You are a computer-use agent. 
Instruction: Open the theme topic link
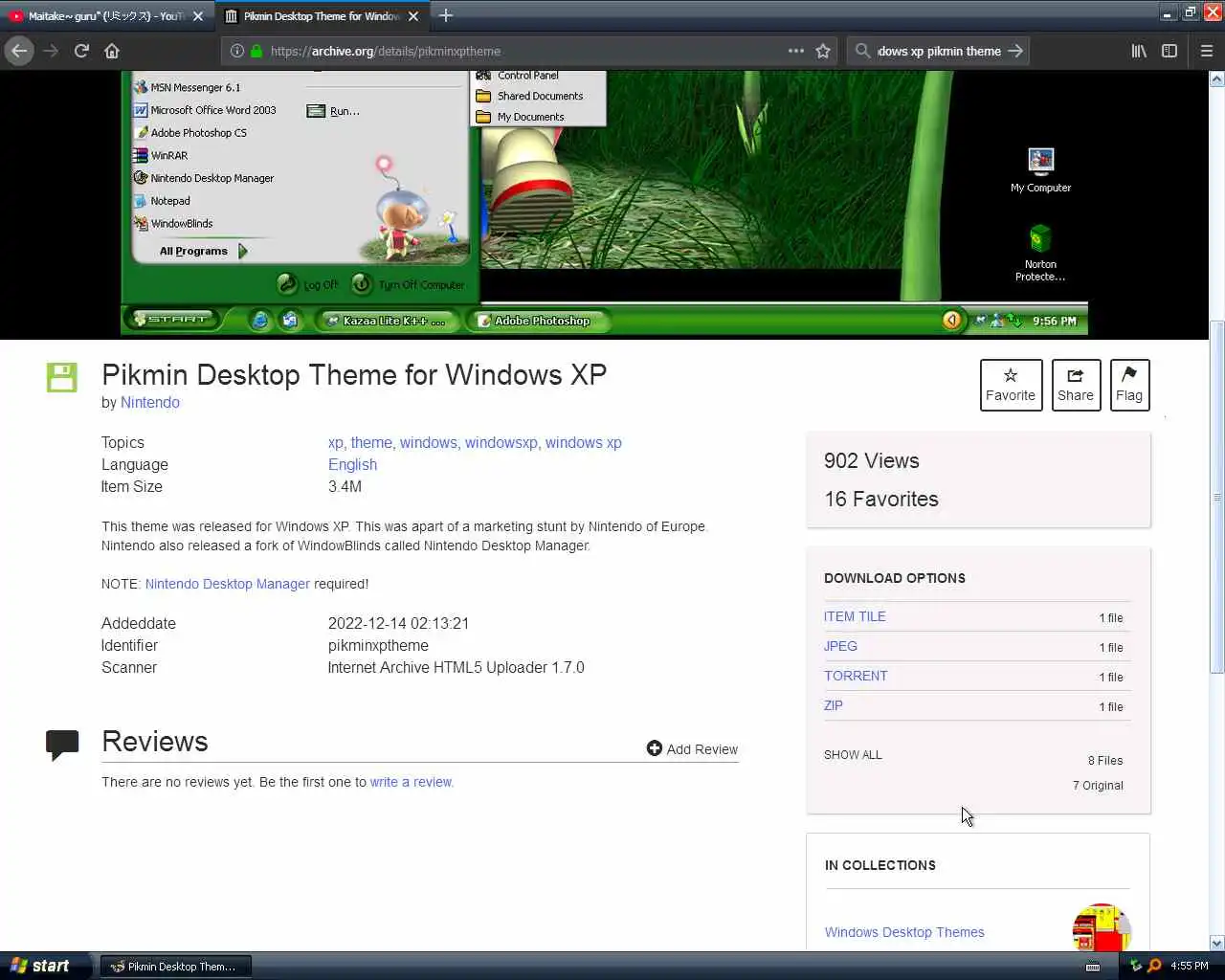[x=371, y=443]
